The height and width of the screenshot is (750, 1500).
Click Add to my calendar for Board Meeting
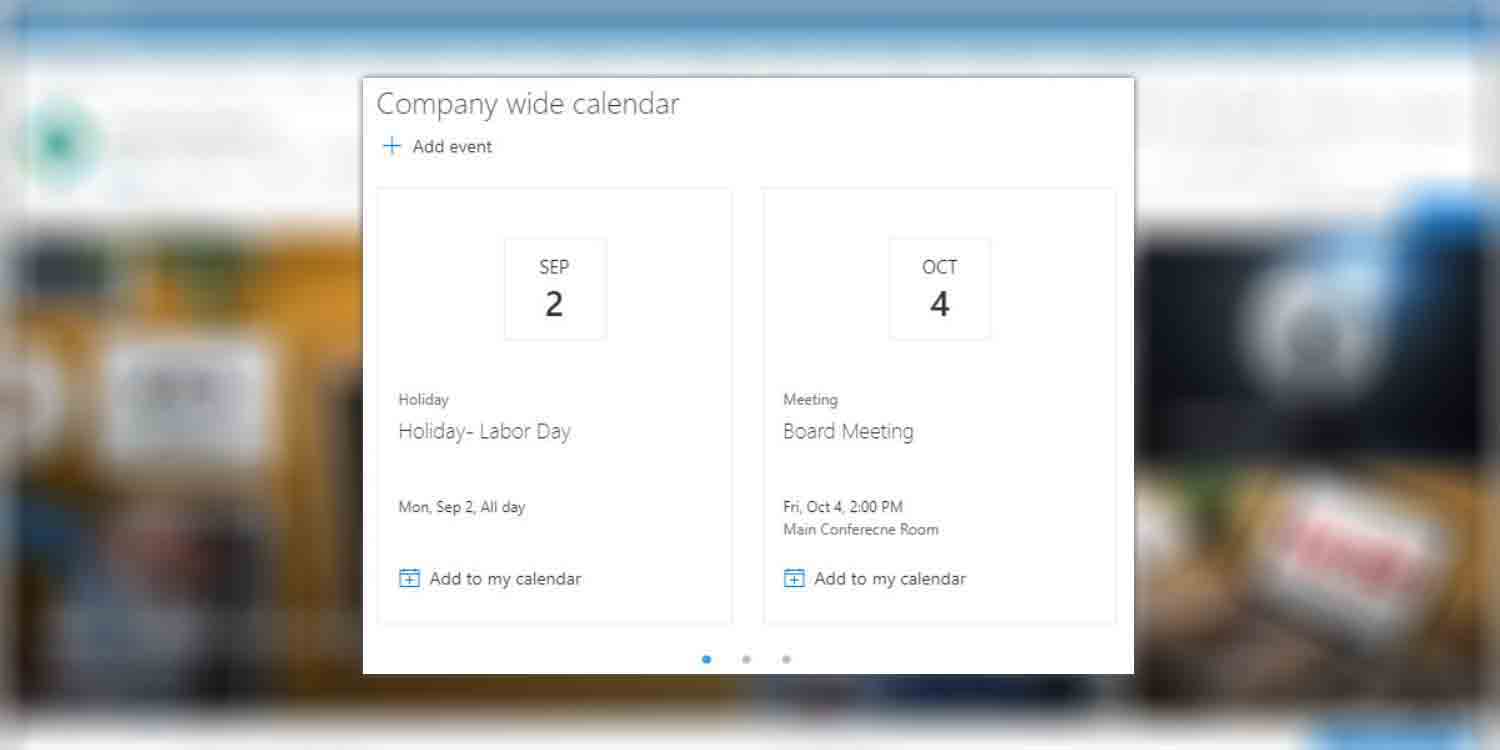(x=890, y=578)
